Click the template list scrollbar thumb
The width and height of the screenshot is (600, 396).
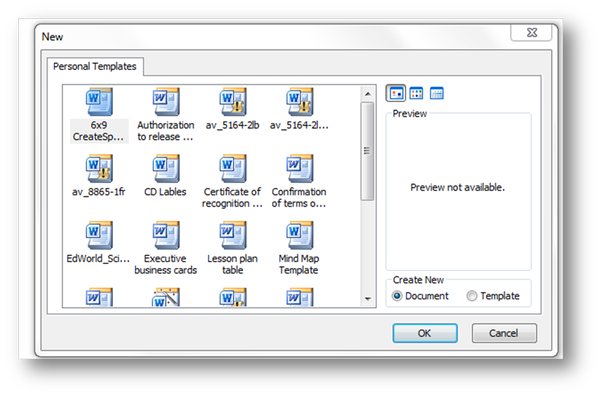click(367, 151)
